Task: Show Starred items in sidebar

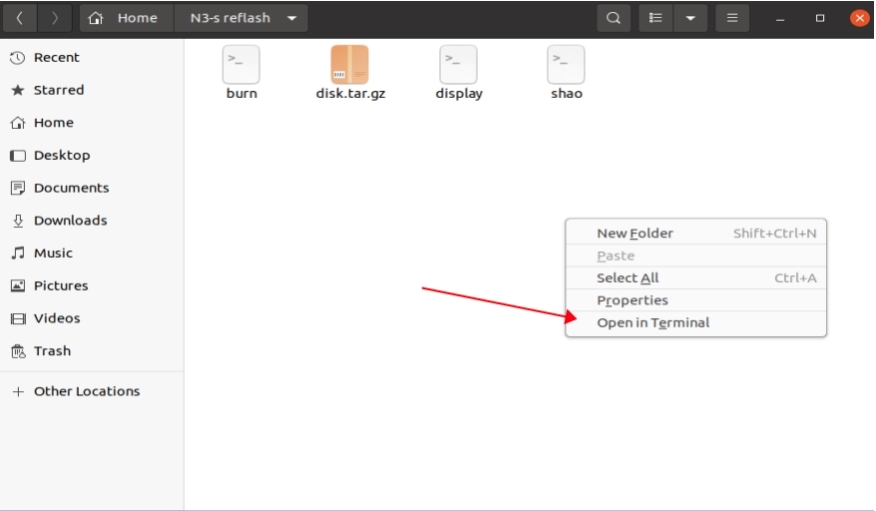Action: [x=59, y=90]
